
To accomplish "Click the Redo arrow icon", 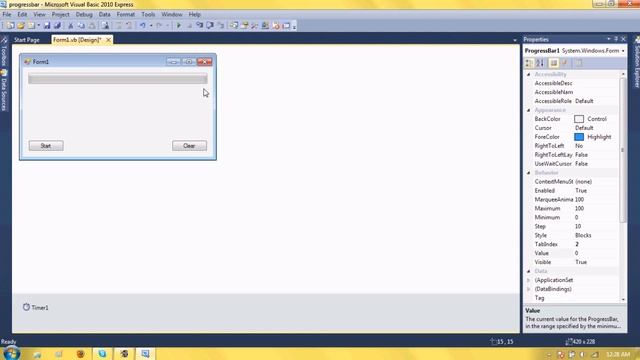I will 159,26.
